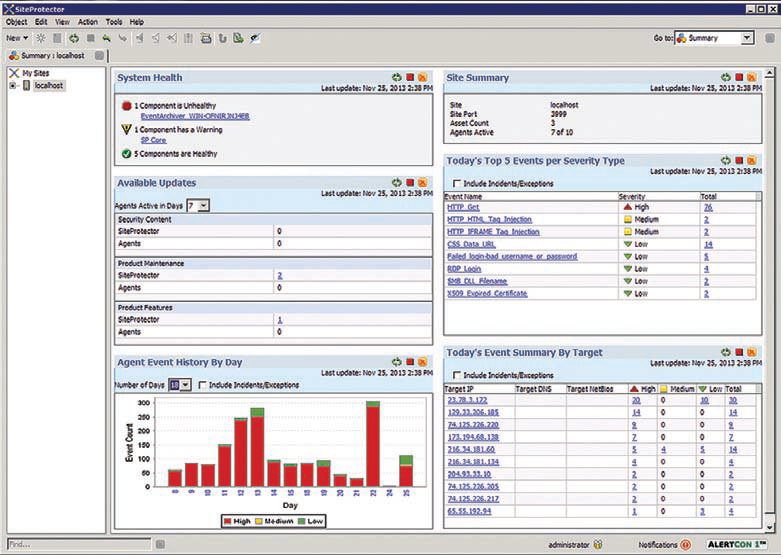The image size is (783, 558).
Task: Click the Medium legend swatch in the chart
Action: (x=259, y=522)
